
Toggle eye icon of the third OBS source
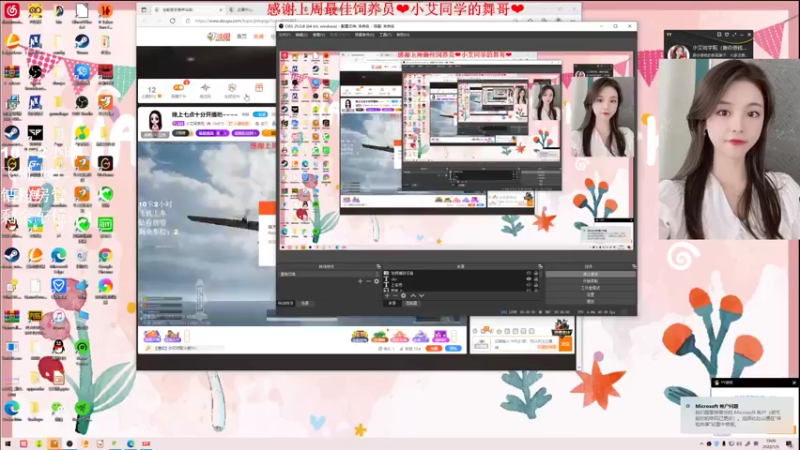coord(529,285)
